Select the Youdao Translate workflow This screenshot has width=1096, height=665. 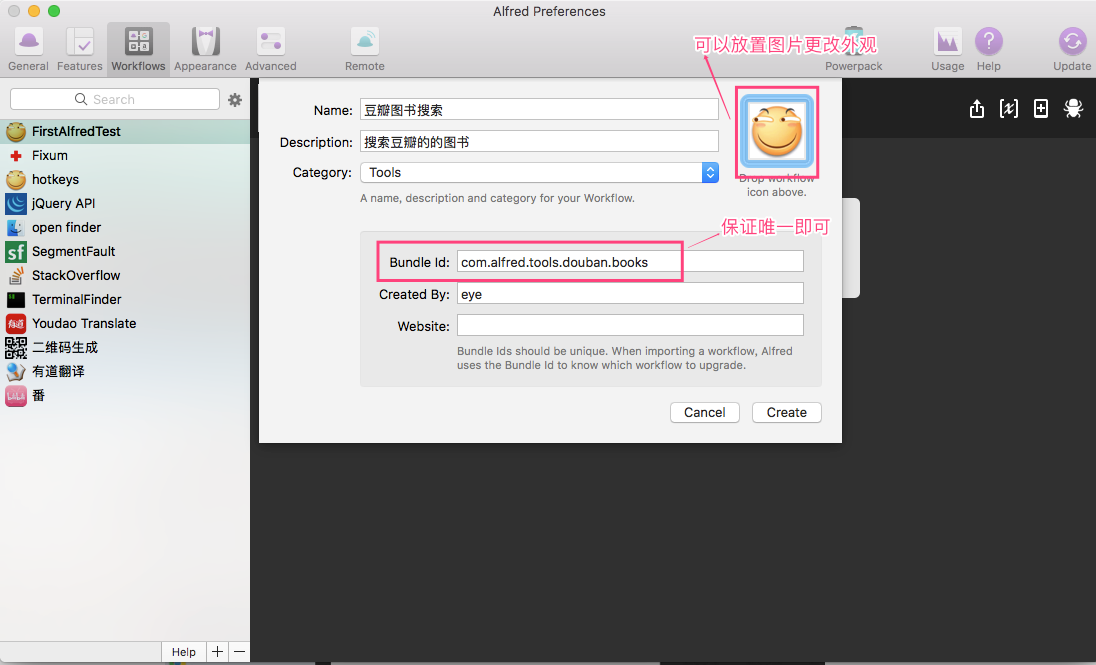125,323
